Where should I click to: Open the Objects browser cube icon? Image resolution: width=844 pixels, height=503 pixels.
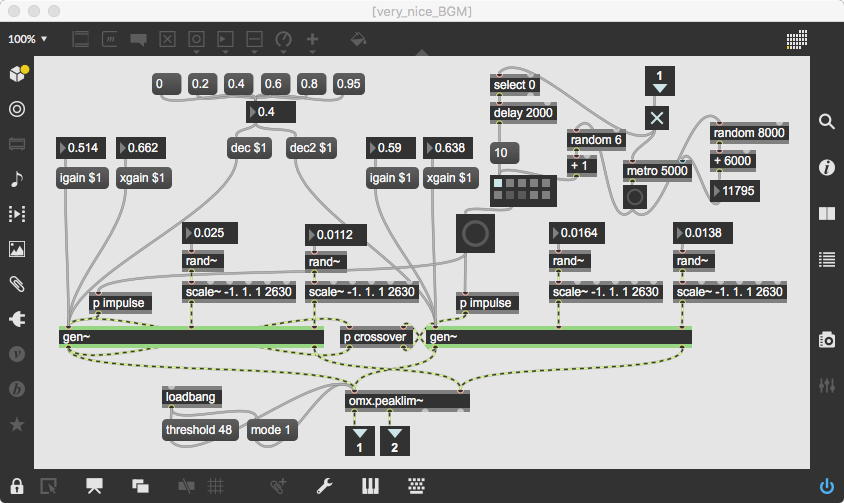[x=17, y=74]
